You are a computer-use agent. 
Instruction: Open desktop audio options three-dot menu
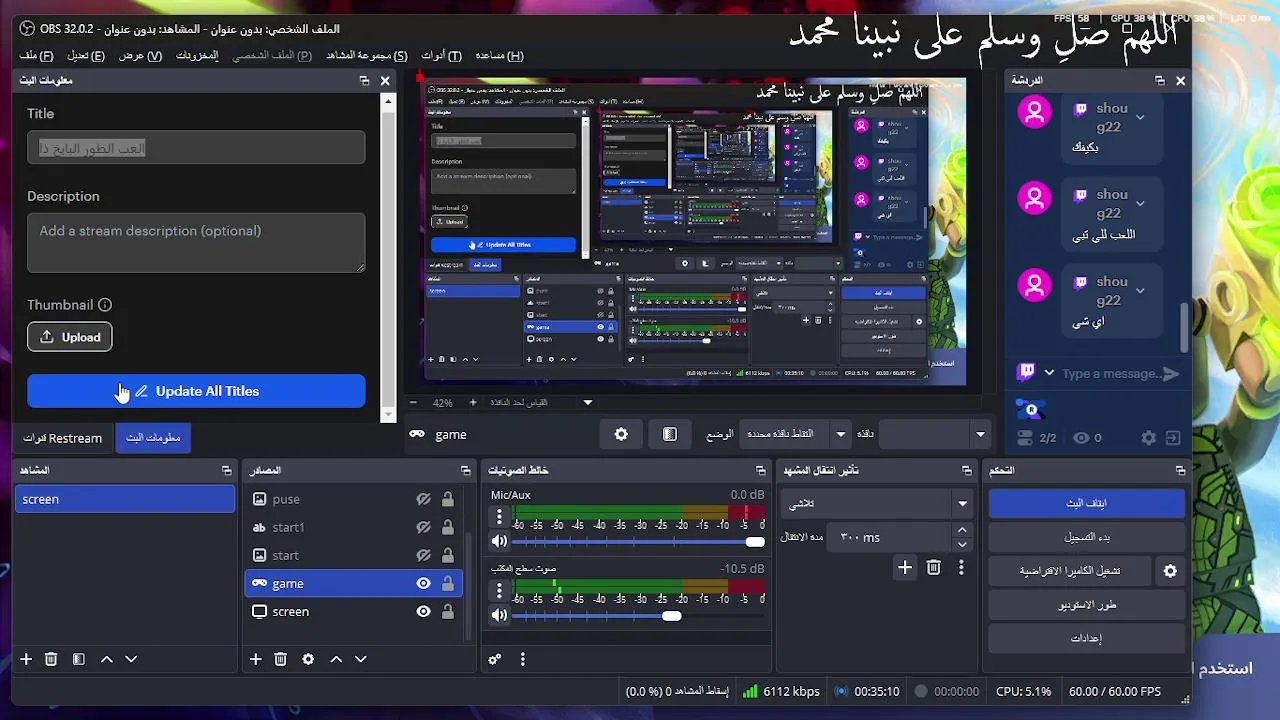[x=499, y=590]
